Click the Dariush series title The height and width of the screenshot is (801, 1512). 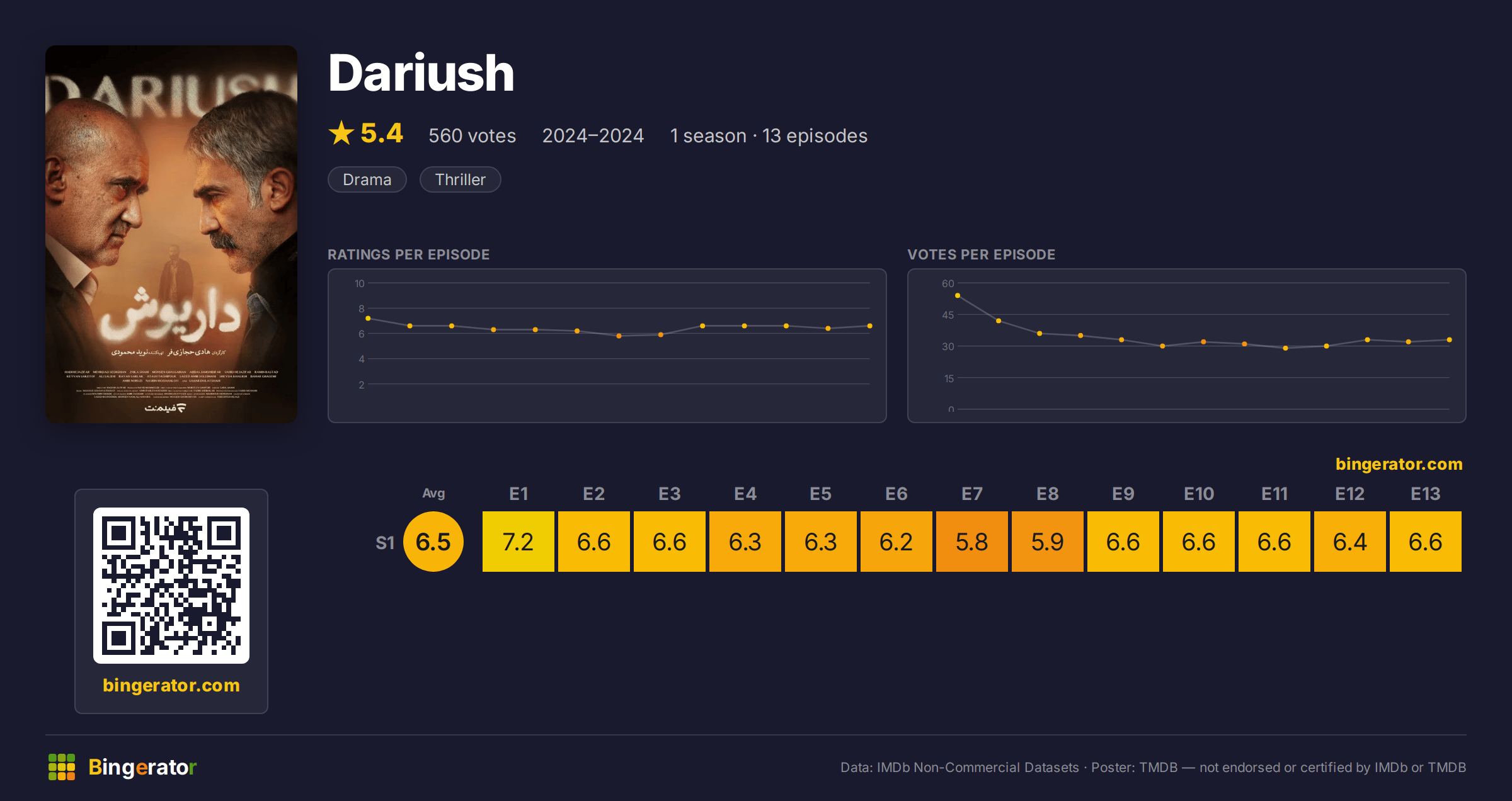point(421,73)
